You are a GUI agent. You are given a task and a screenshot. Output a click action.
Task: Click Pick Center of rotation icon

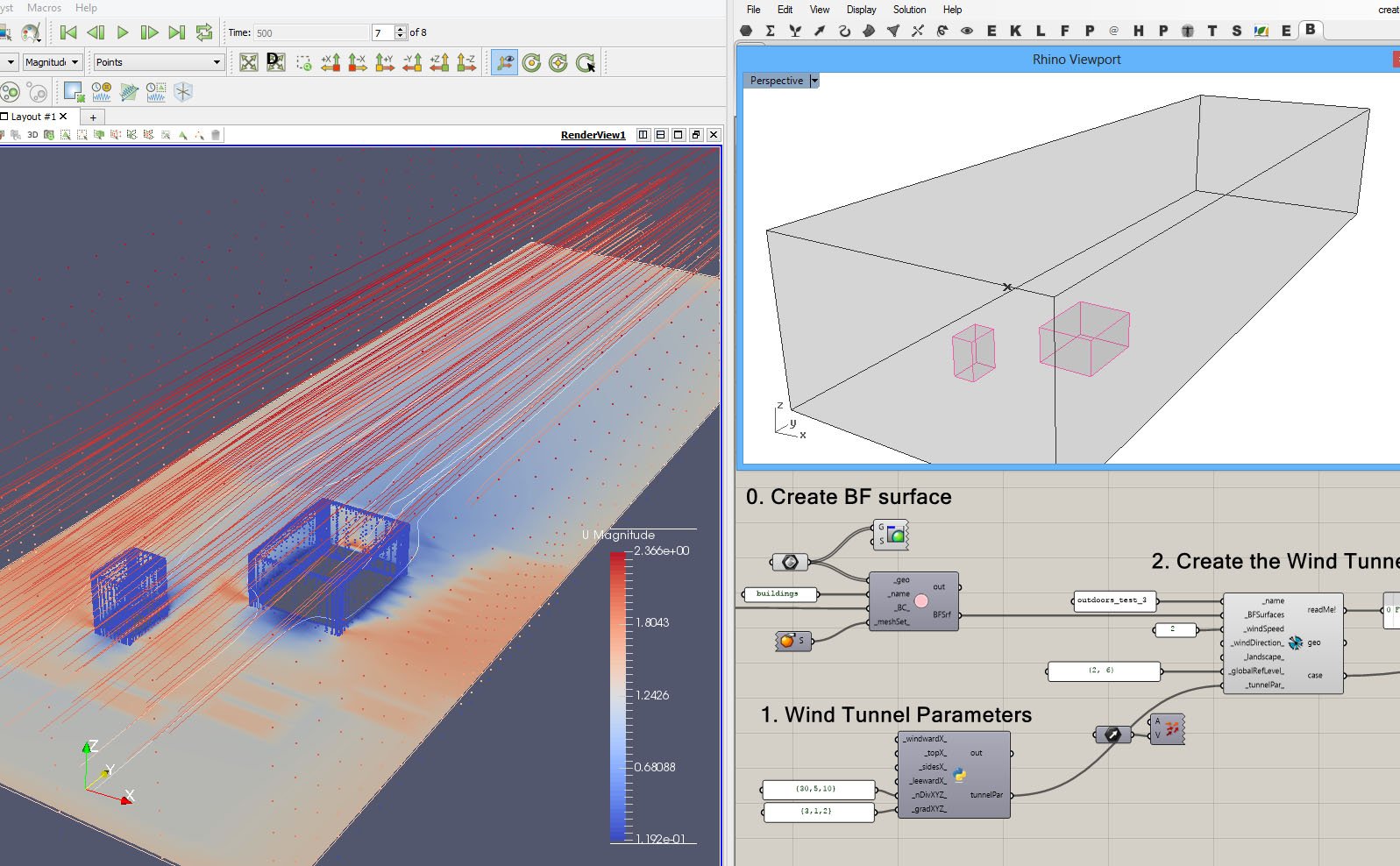[586, 62]
